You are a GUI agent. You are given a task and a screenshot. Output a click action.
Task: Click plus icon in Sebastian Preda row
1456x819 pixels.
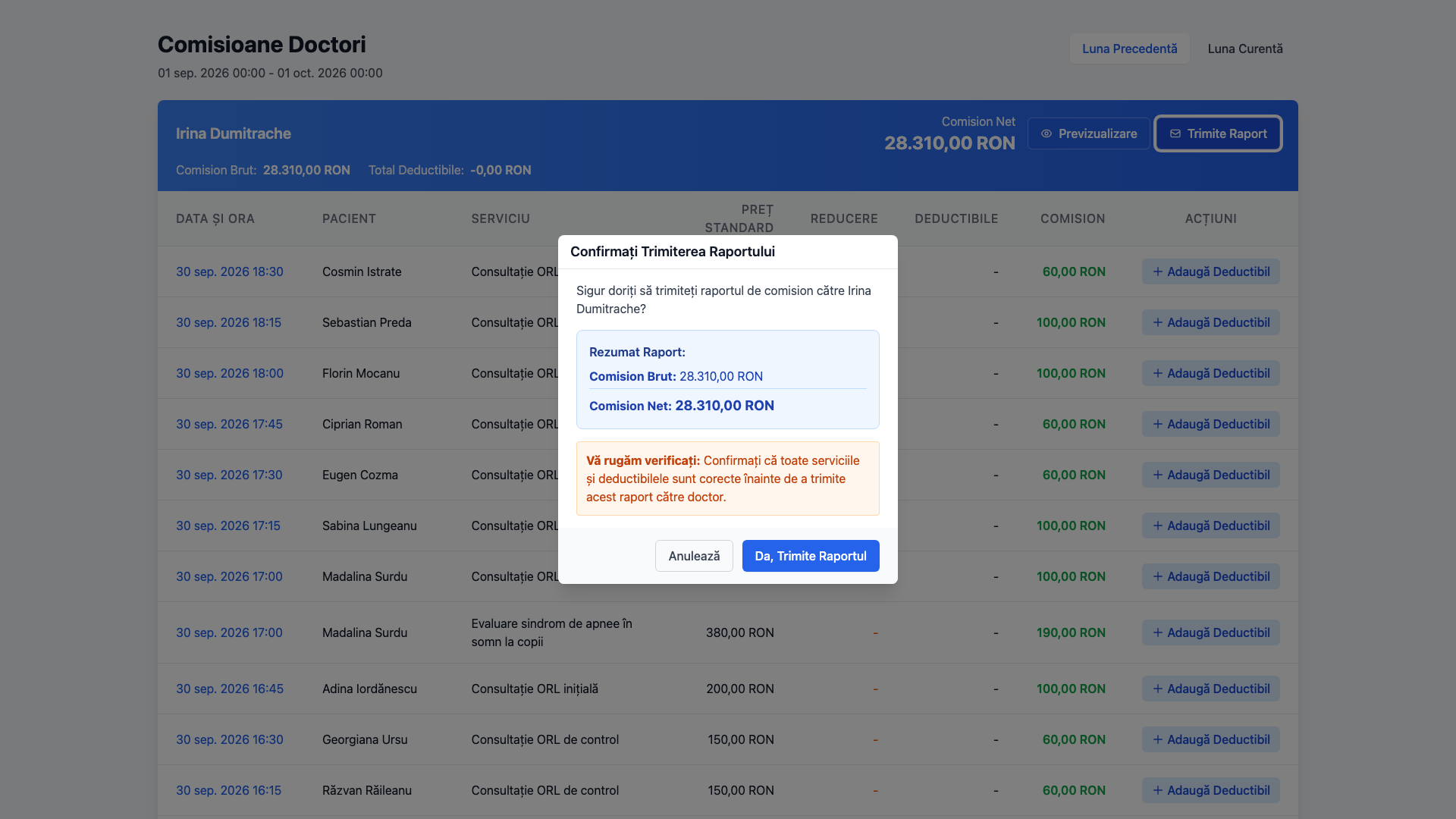1158,322
